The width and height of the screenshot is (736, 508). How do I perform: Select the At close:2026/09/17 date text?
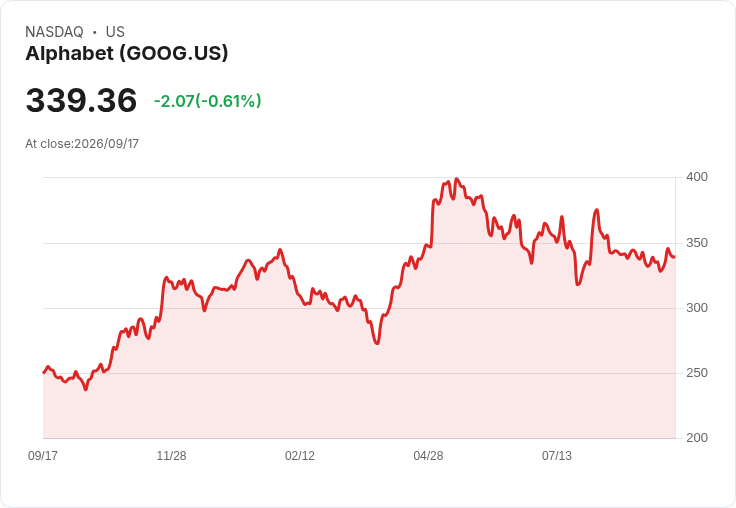pyautogui.click(x=82, y=144)
